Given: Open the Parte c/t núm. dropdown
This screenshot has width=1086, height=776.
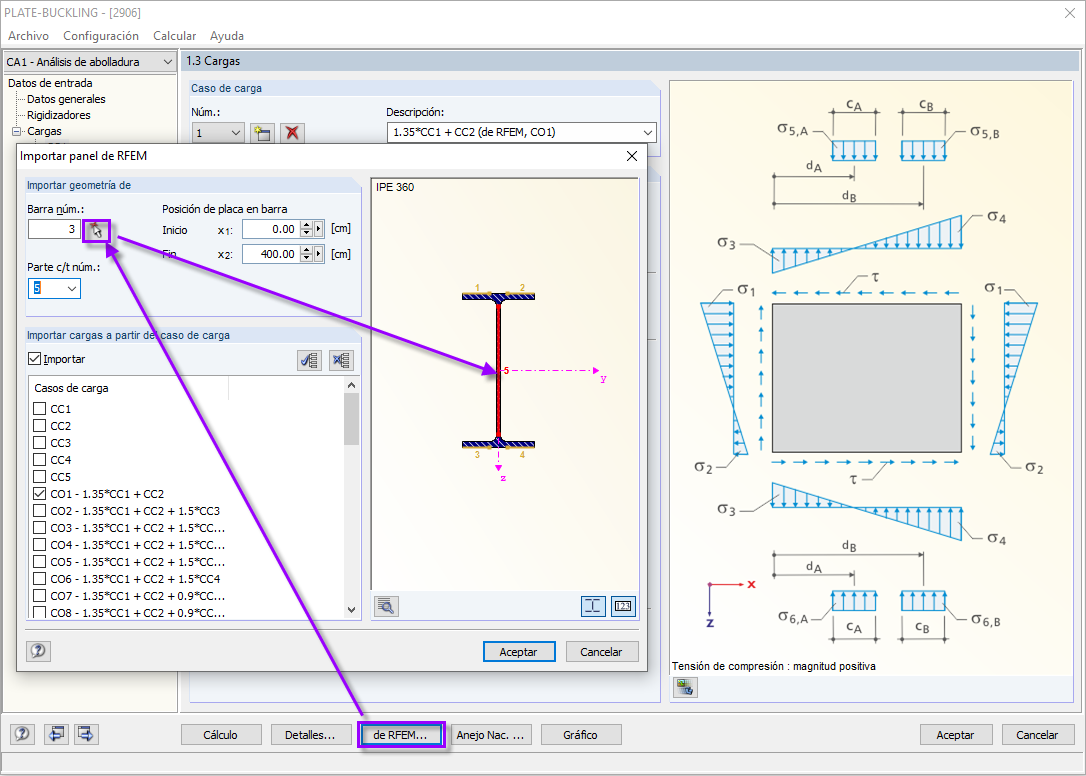Looking at the screenshot, I should [71, 288].
